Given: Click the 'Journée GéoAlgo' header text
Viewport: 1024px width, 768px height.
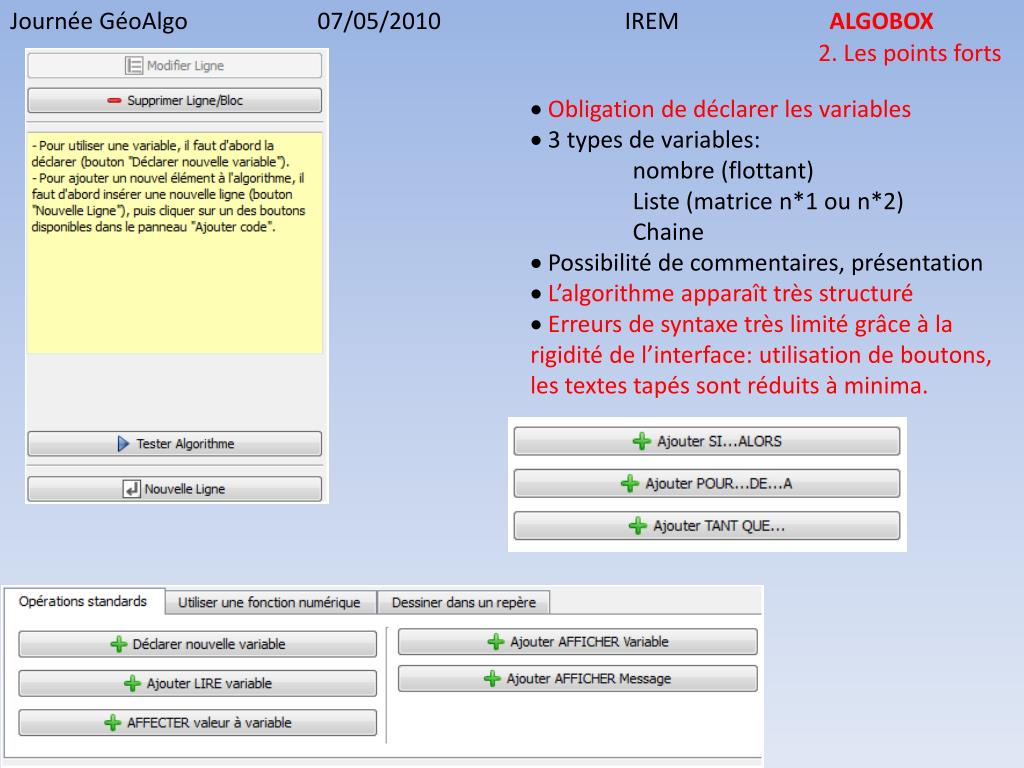Looking at the screenshot, I should pyautogui.click(x=99, y=22).
